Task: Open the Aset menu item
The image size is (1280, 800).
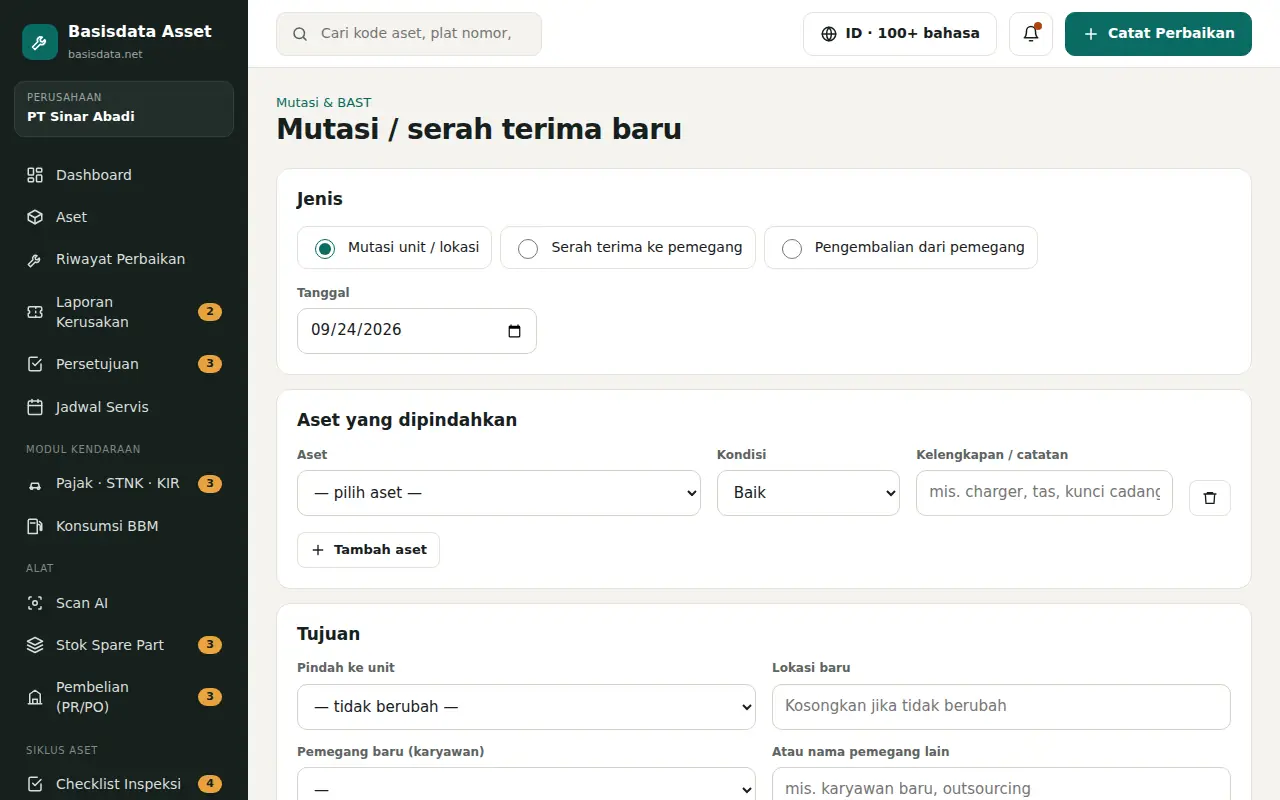Action: [124, 217]
